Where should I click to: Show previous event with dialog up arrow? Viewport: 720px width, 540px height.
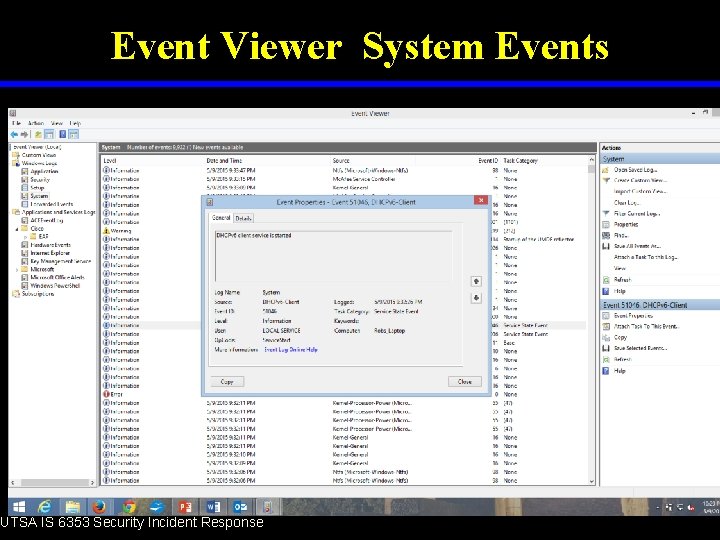476,281
